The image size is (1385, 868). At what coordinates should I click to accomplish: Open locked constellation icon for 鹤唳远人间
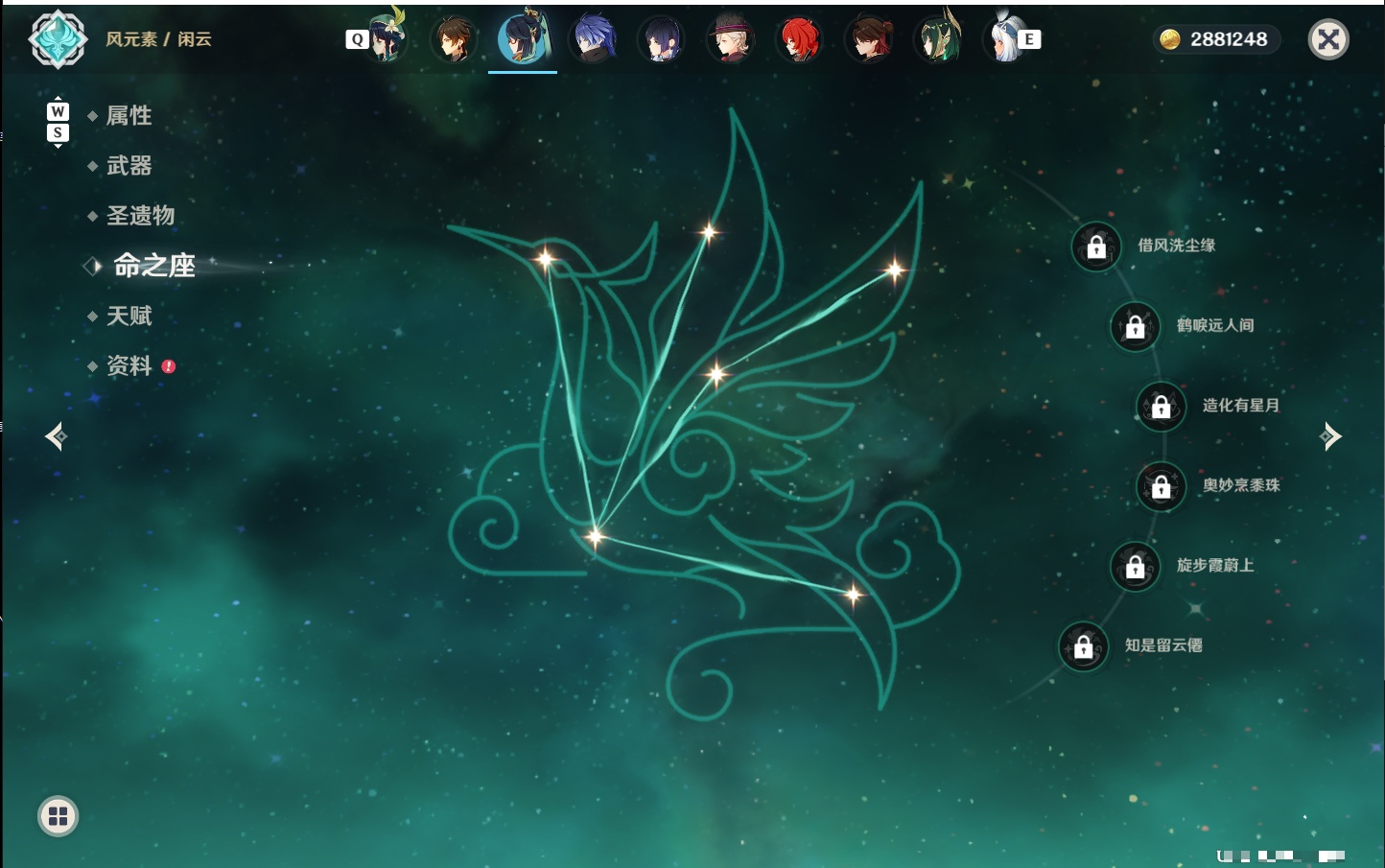(x=1136, y=327)
